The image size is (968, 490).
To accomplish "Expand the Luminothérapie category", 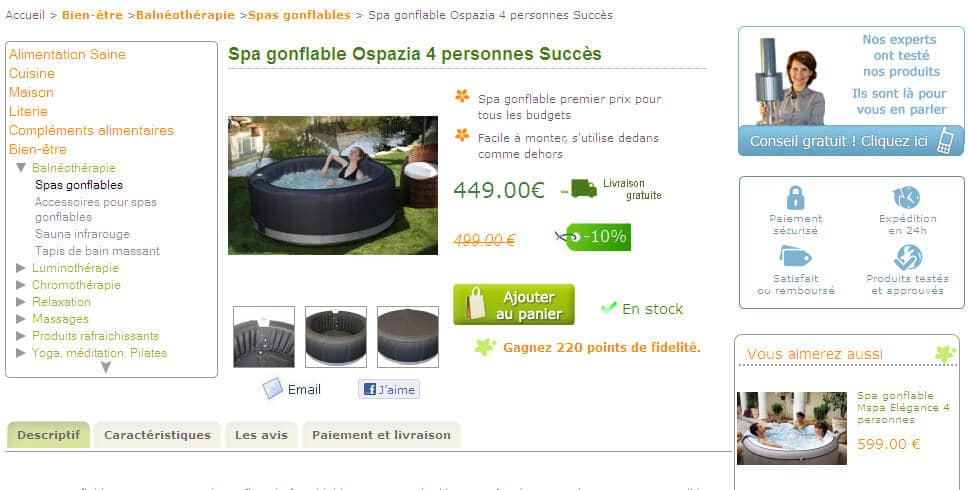I will 21,268.
